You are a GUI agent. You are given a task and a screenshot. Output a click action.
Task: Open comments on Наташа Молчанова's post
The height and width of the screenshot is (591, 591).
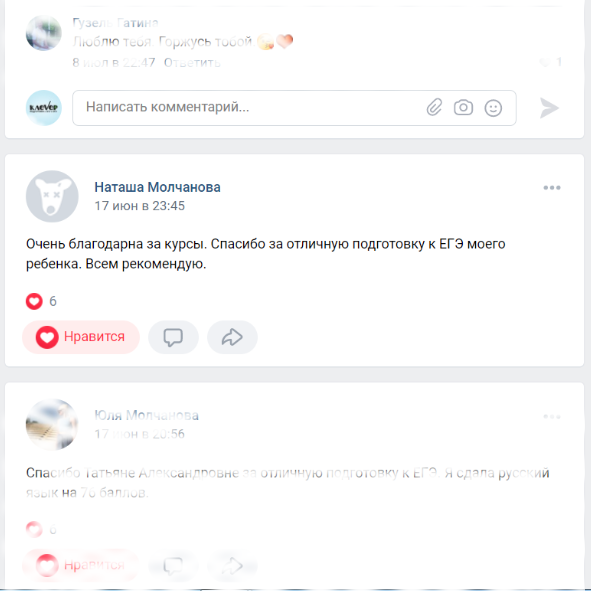pyautogui.click(x=173, y=337)
